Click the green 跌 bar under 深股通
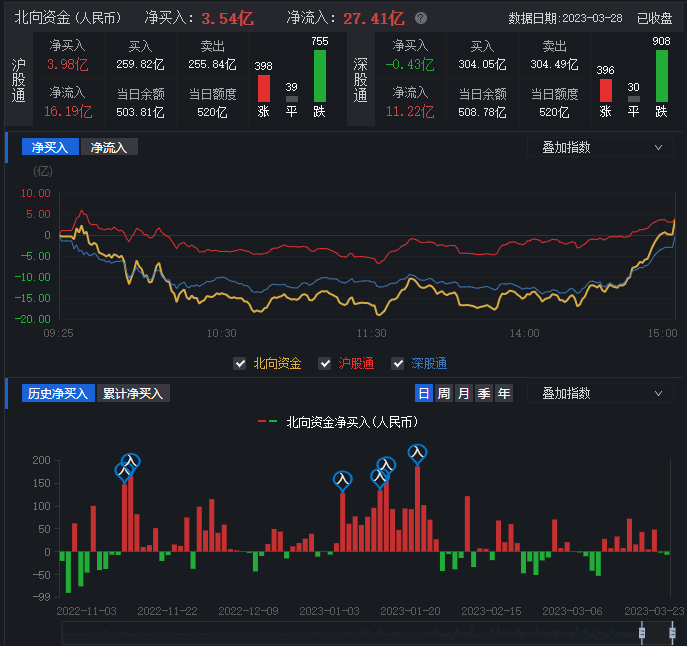Screen dimensions: 687x646 662,75
